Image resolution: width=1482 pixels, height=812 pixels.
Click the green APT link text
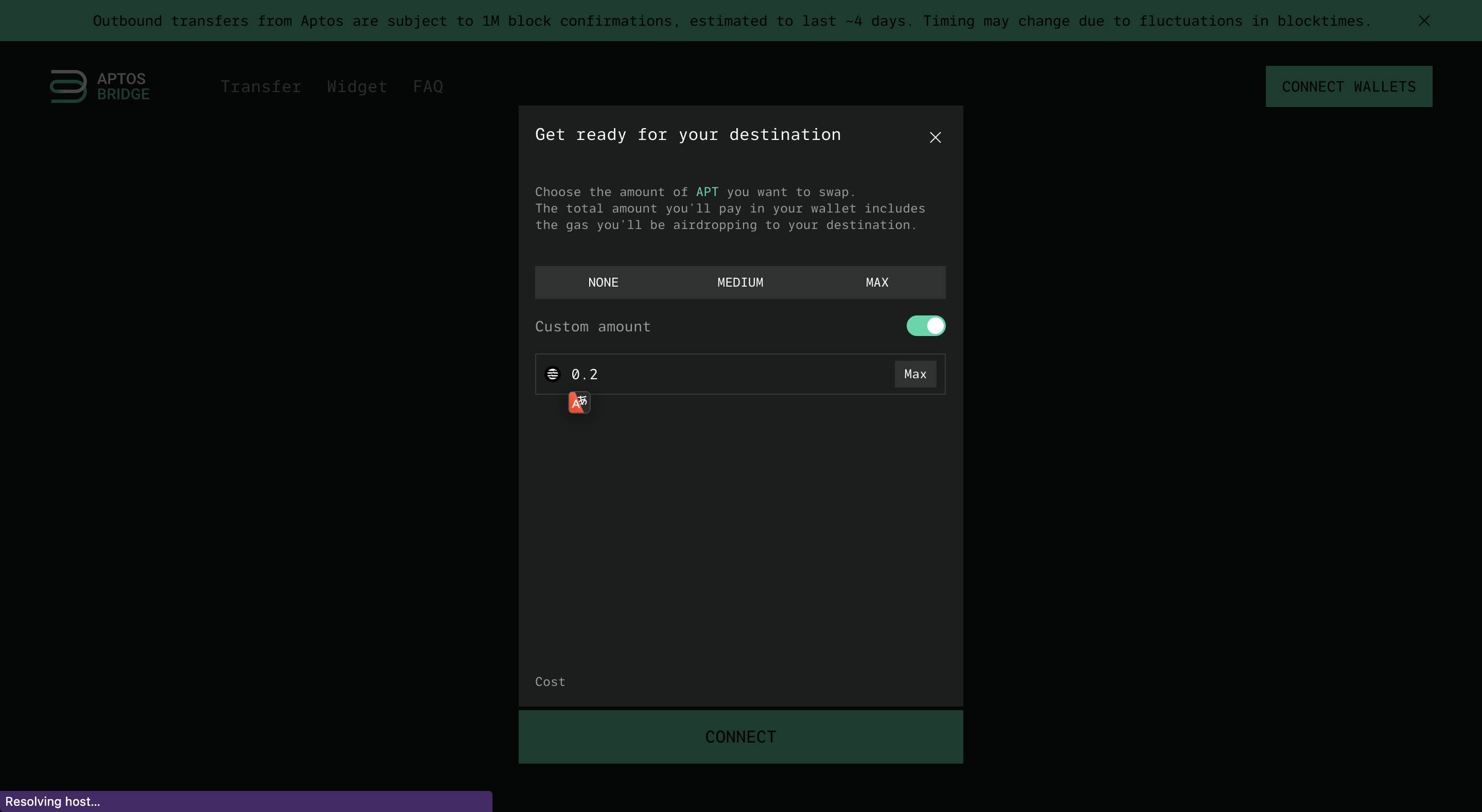707,191
